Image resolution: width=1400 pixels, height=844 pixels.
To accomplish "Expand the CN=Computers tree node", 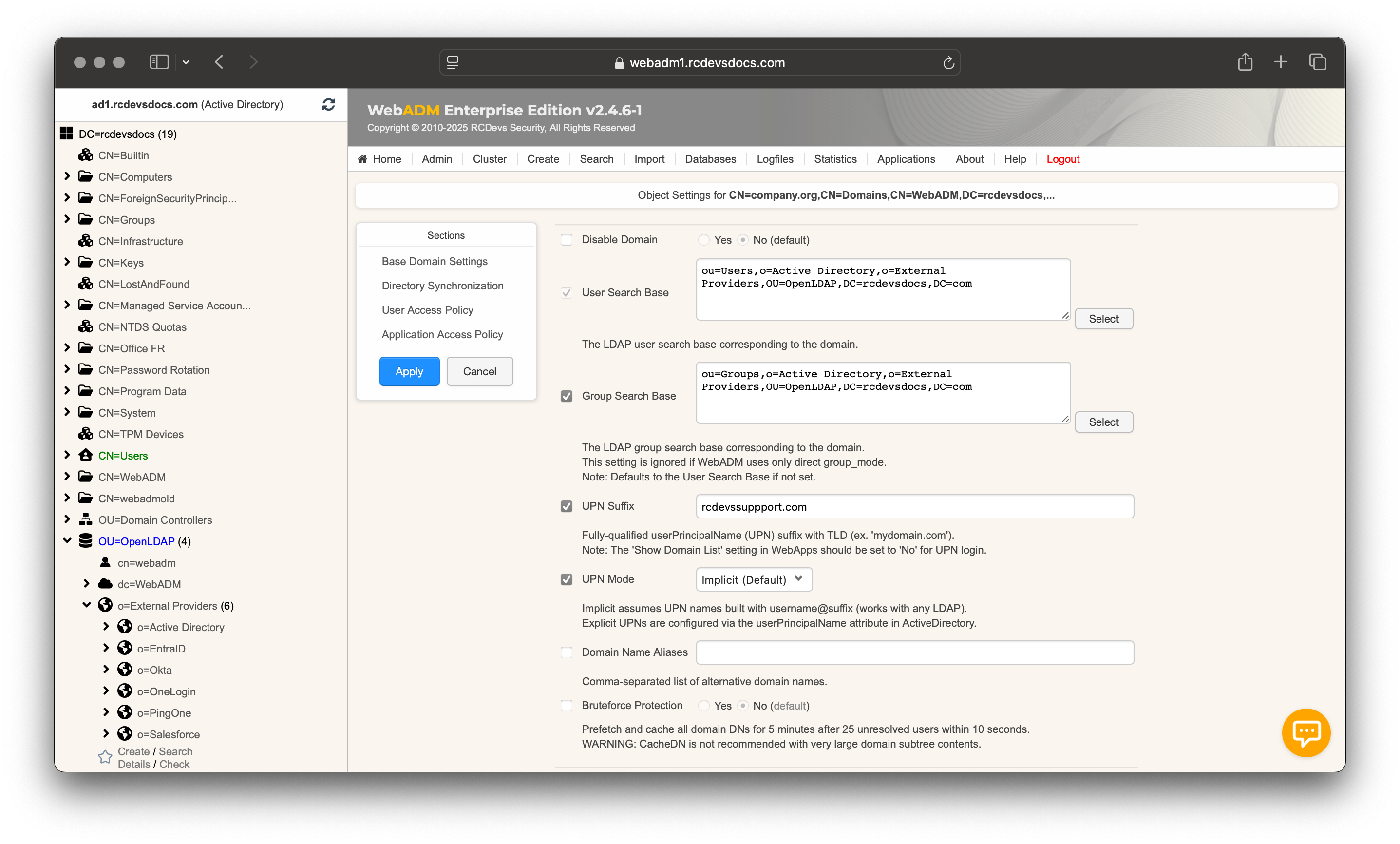I will pos(67,176).
